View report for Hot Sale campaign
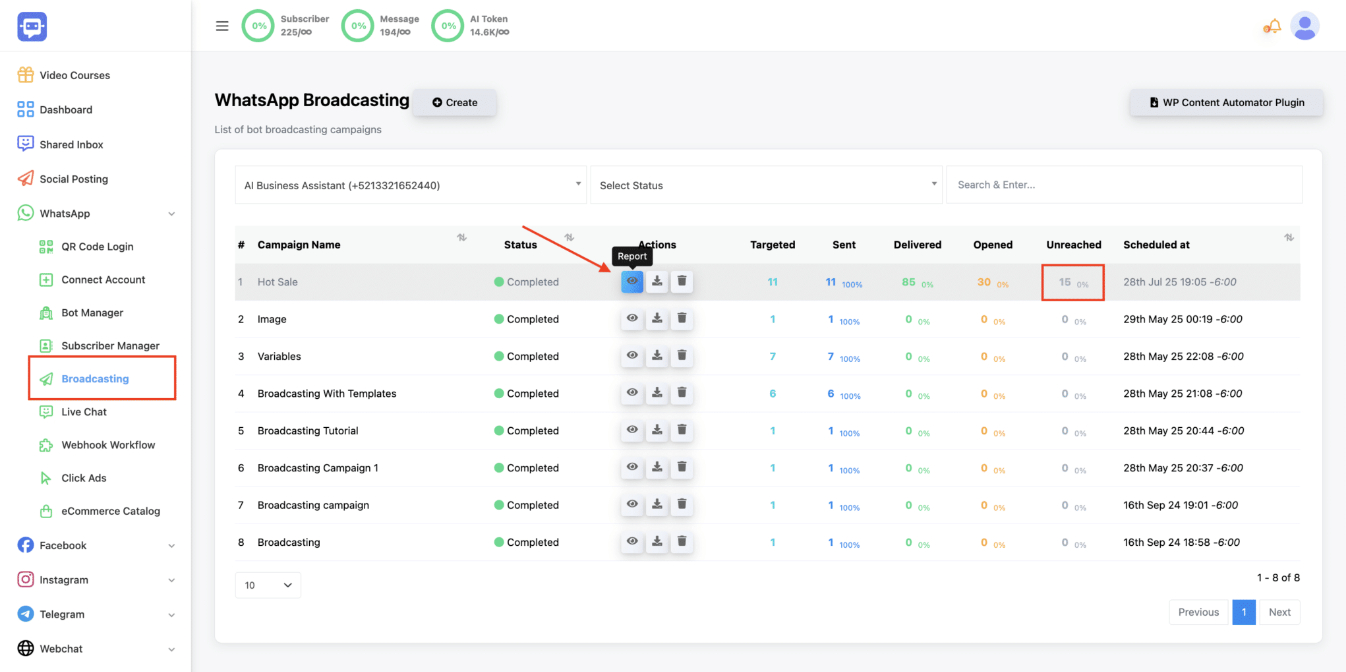This screenshot has width=1346, height=672. click(632, 282)
